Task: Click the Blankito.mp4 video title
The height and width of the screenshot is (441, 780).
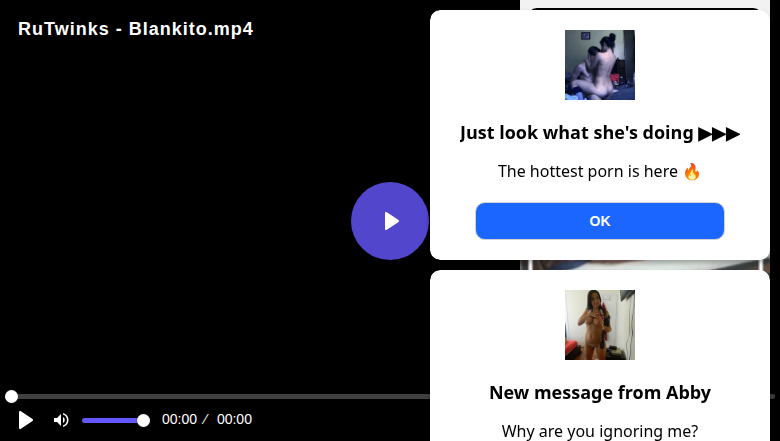Action: 135,29
